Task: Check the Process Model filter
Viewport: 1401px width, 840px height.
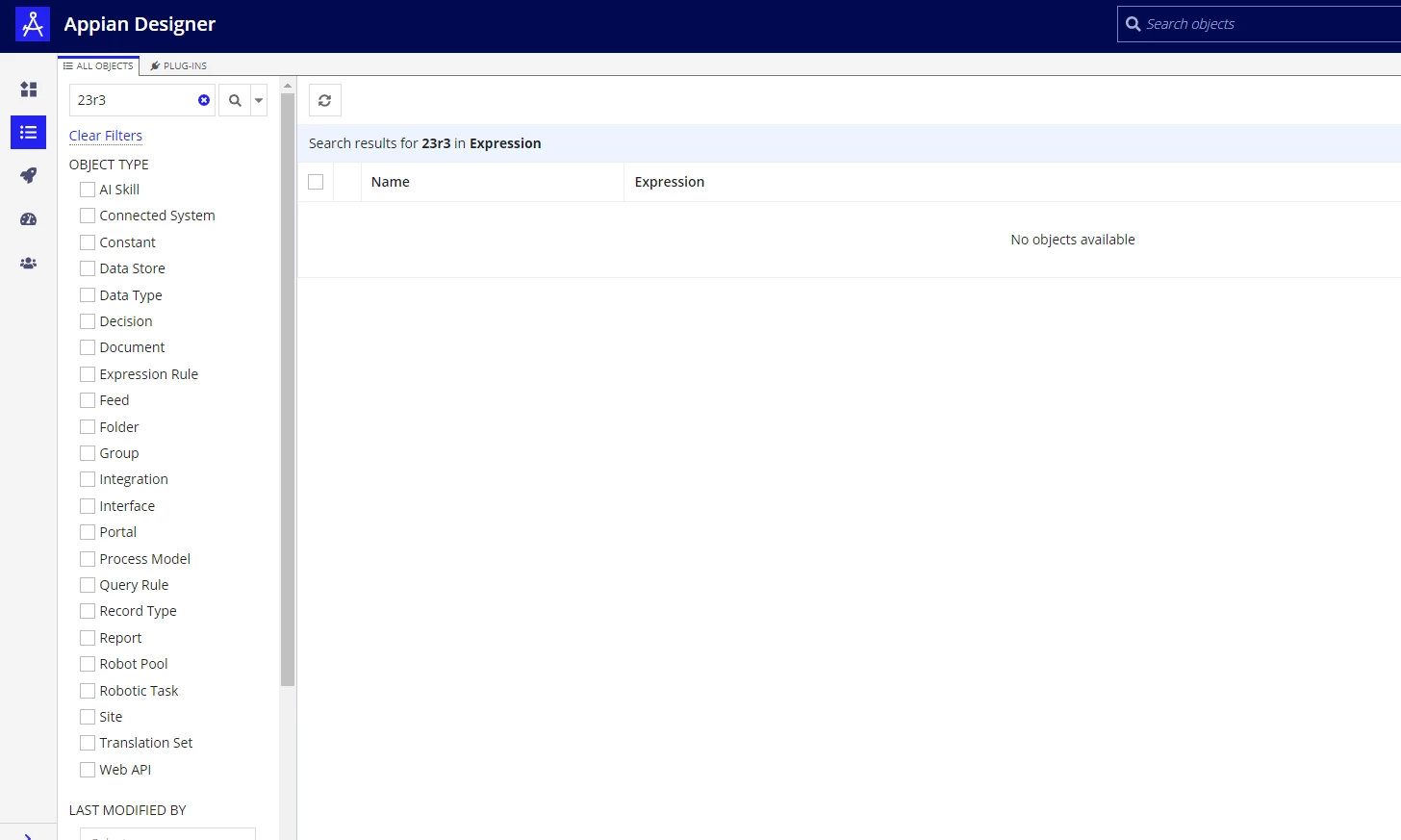Action: point(88,559)
